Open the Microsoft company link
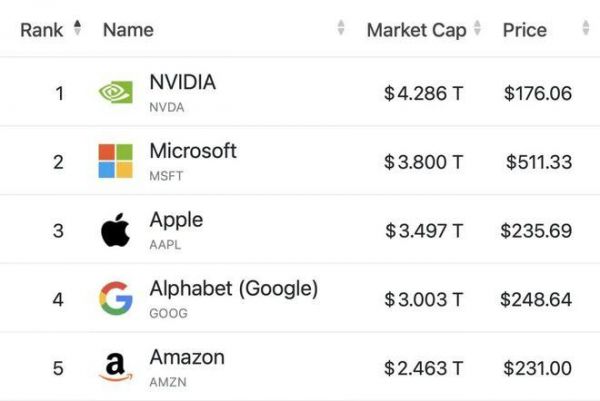 (x=193, y=151)
